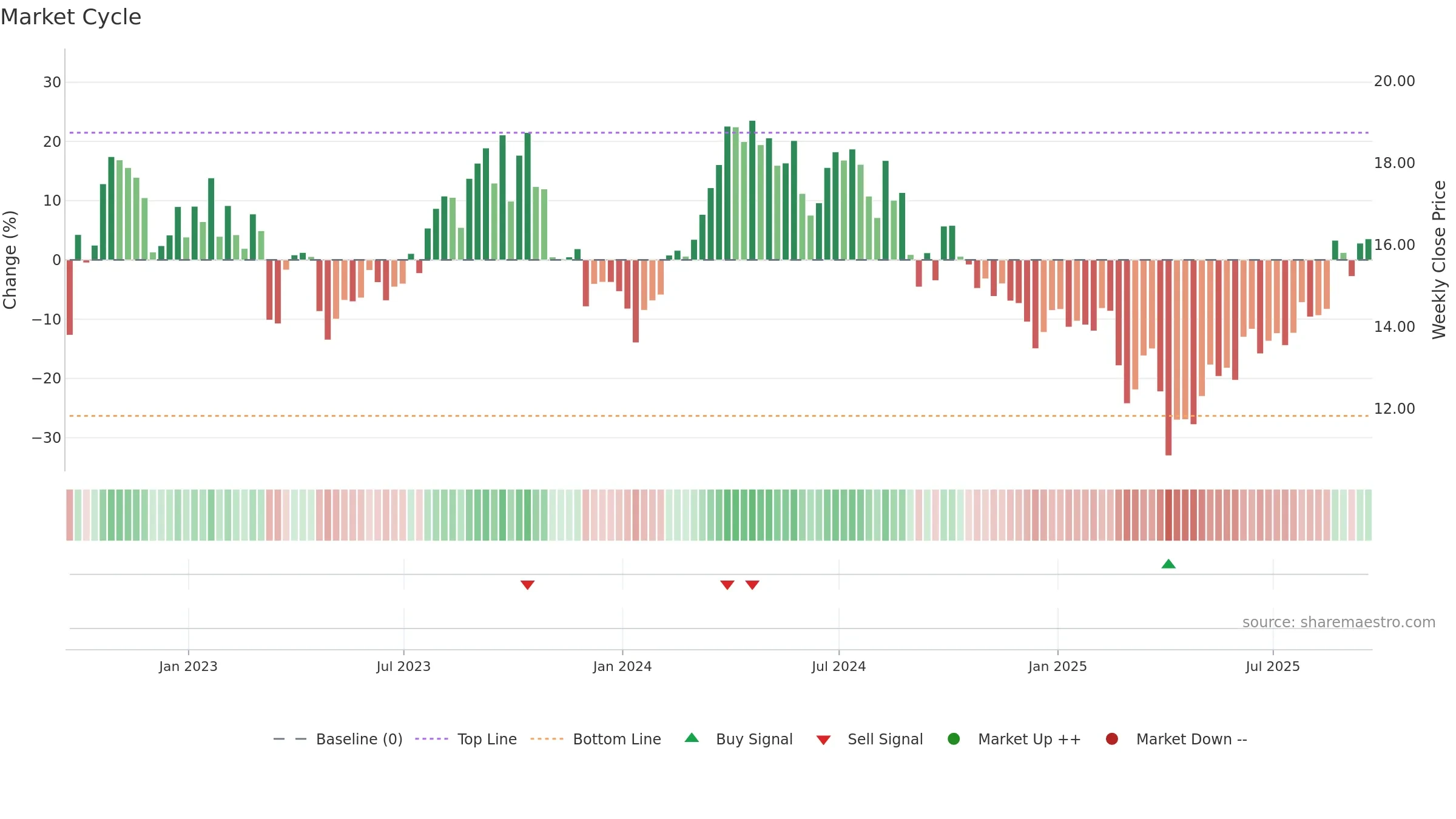The width and height of the screenshot is (1456, 819).
Task: Click the −10 tick on change axis
Action: (x=47, y=319)
